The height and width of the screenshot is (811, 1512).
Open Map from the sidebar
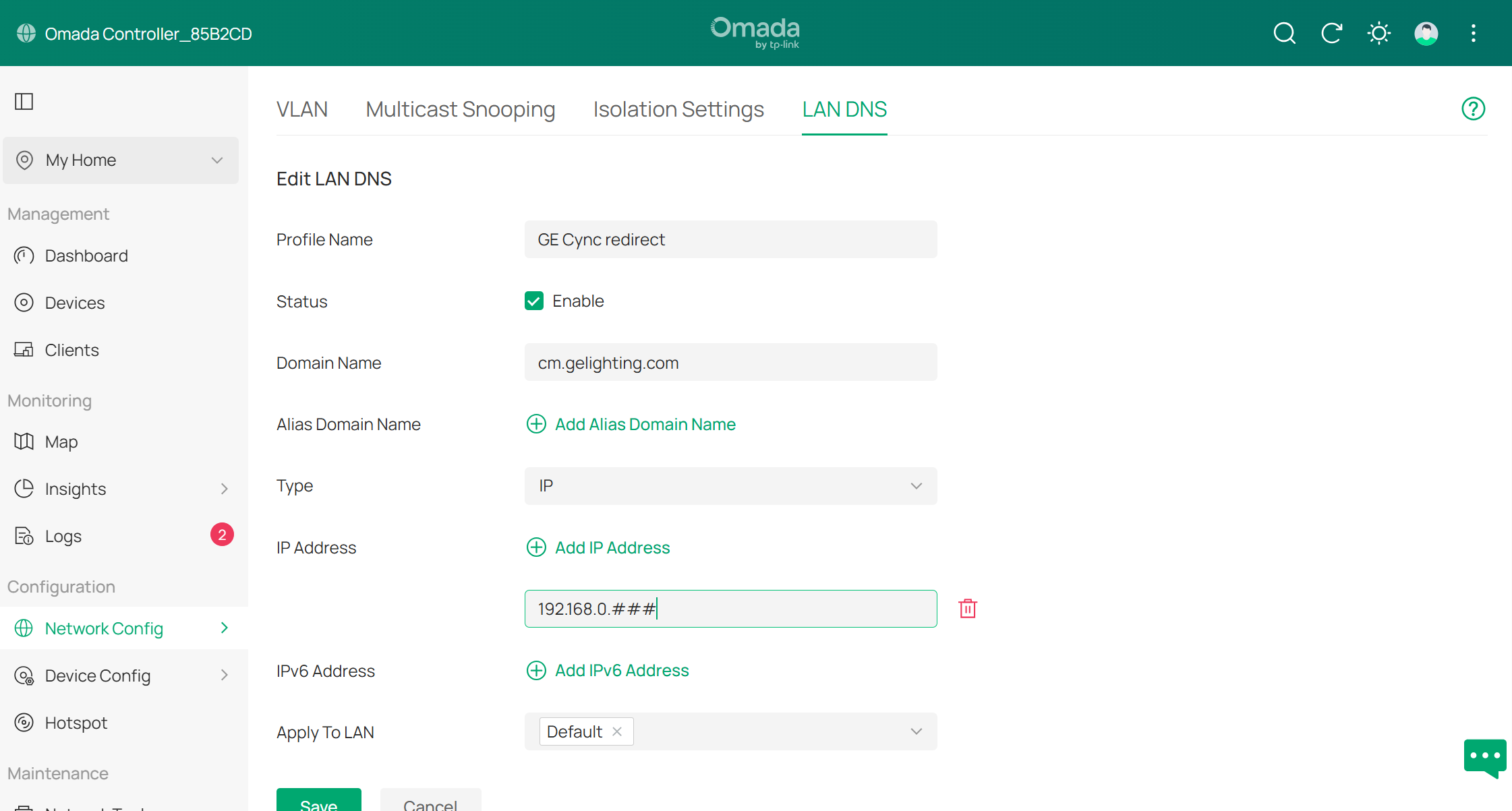pos(61,442)
